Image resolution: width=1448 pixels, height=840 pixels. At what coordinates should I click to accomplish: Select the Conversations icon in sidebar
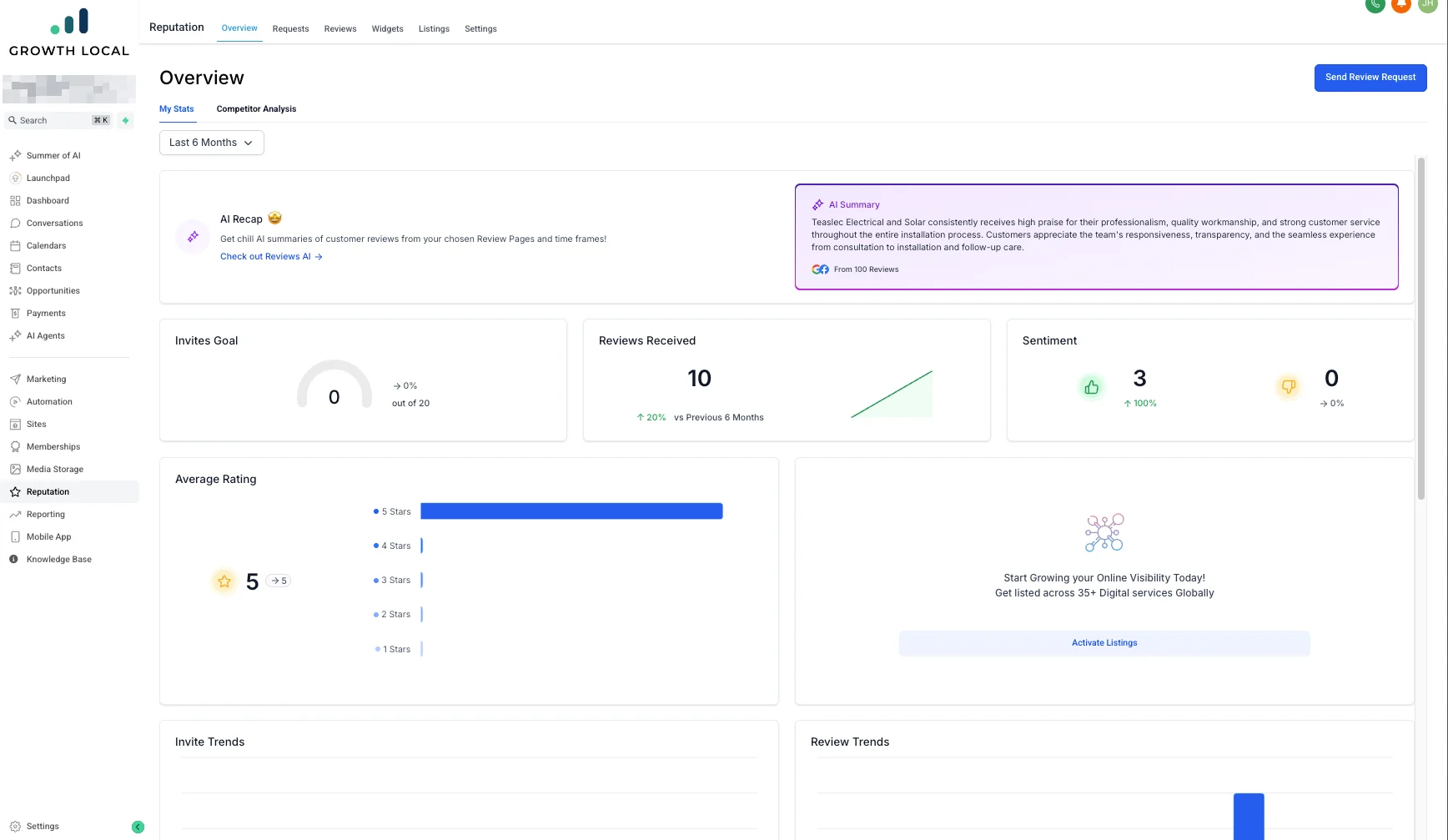click(15, 223)
